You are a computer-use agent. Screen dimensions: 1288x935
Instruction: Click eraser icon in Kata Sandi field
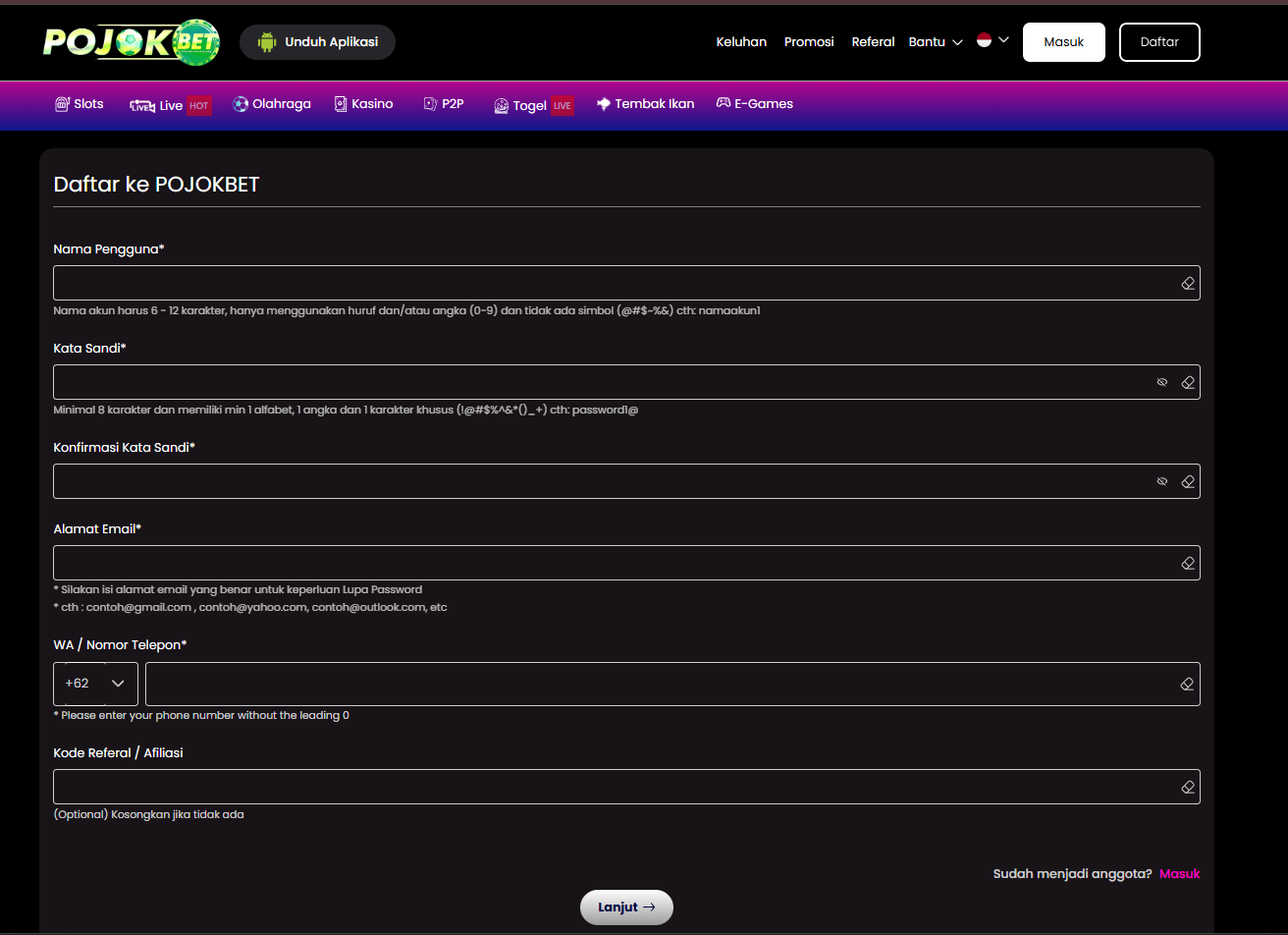[1187, 383]
